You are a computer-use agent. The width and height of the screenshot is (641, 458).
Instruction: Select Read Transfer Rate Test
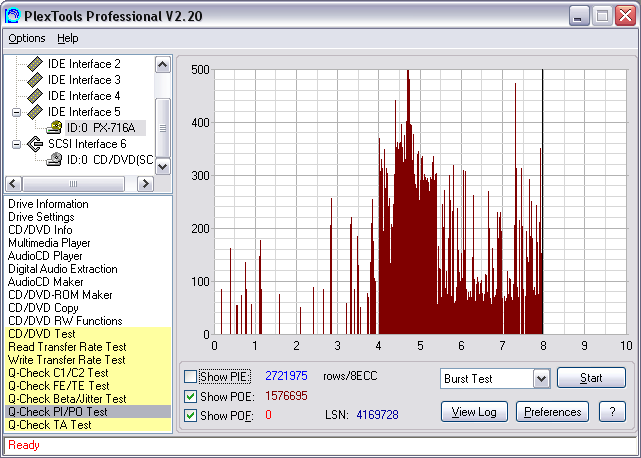(88, 347)
